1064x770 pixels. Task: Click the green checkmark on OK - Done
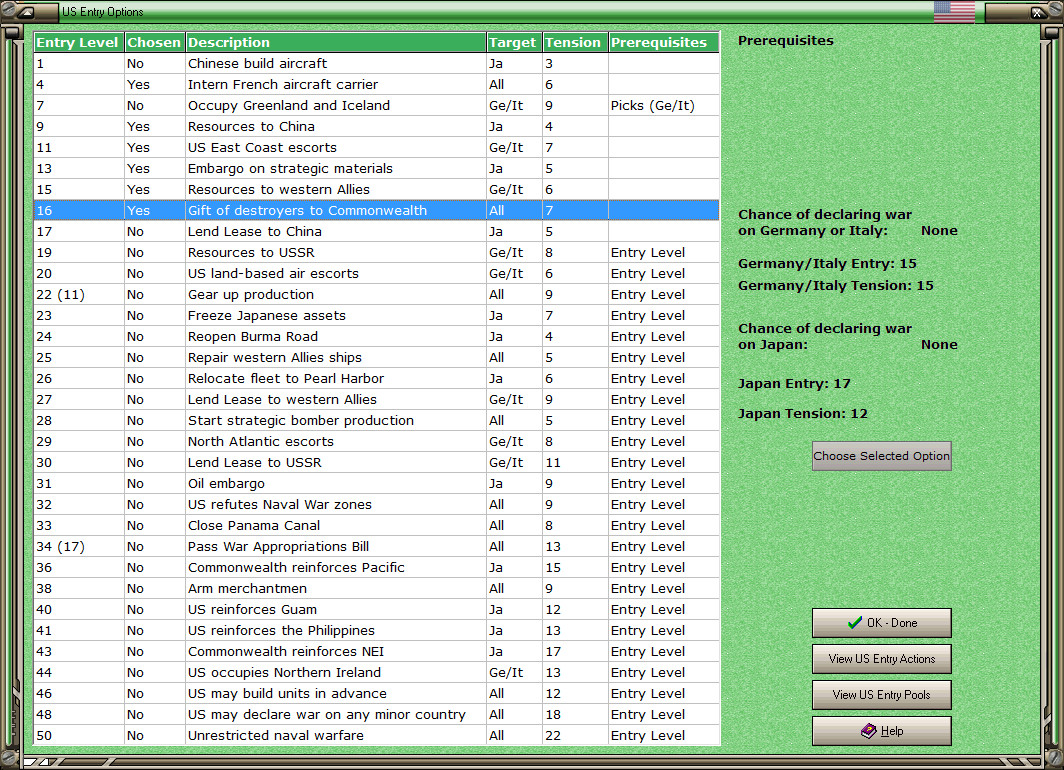click(x=854, y=622)
